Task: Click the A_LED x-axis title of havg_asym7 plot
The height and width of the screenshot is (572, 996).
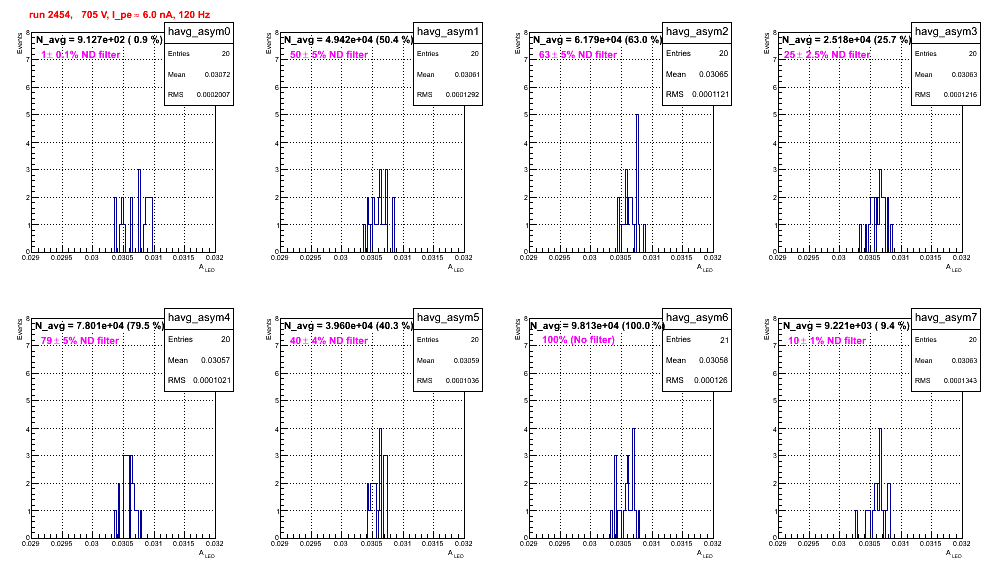Action: pyautogui.click(x=954, y=554)
